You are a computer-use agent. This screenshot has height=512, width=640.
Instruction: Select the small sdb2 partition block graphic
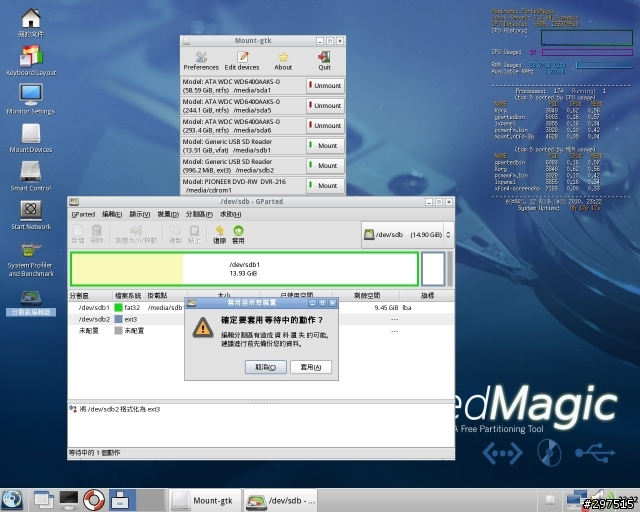click(x=433, y=269)
